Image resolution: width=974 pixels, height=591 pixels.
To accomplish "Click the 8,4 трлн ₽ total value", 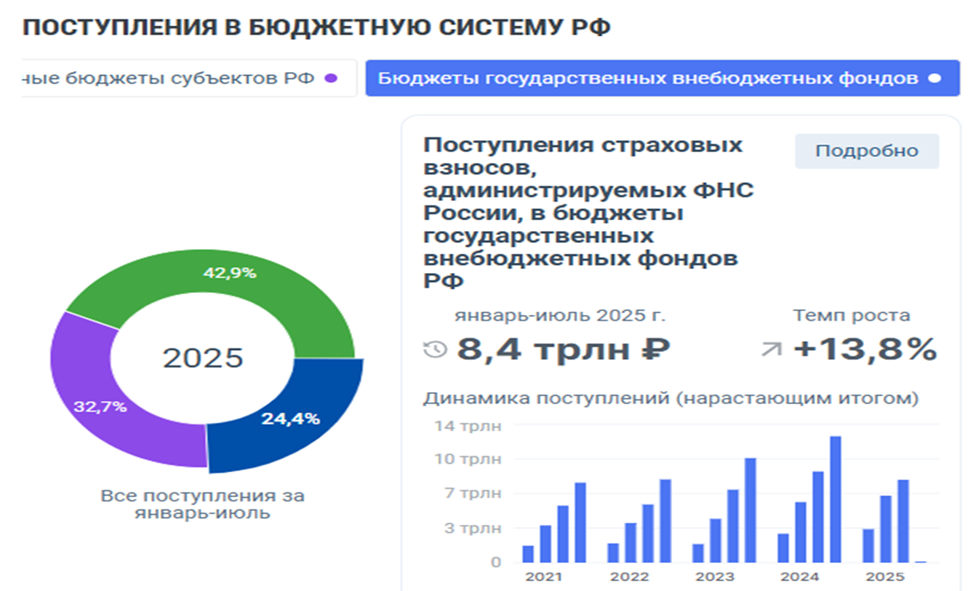I will click(x=563, y=350).
